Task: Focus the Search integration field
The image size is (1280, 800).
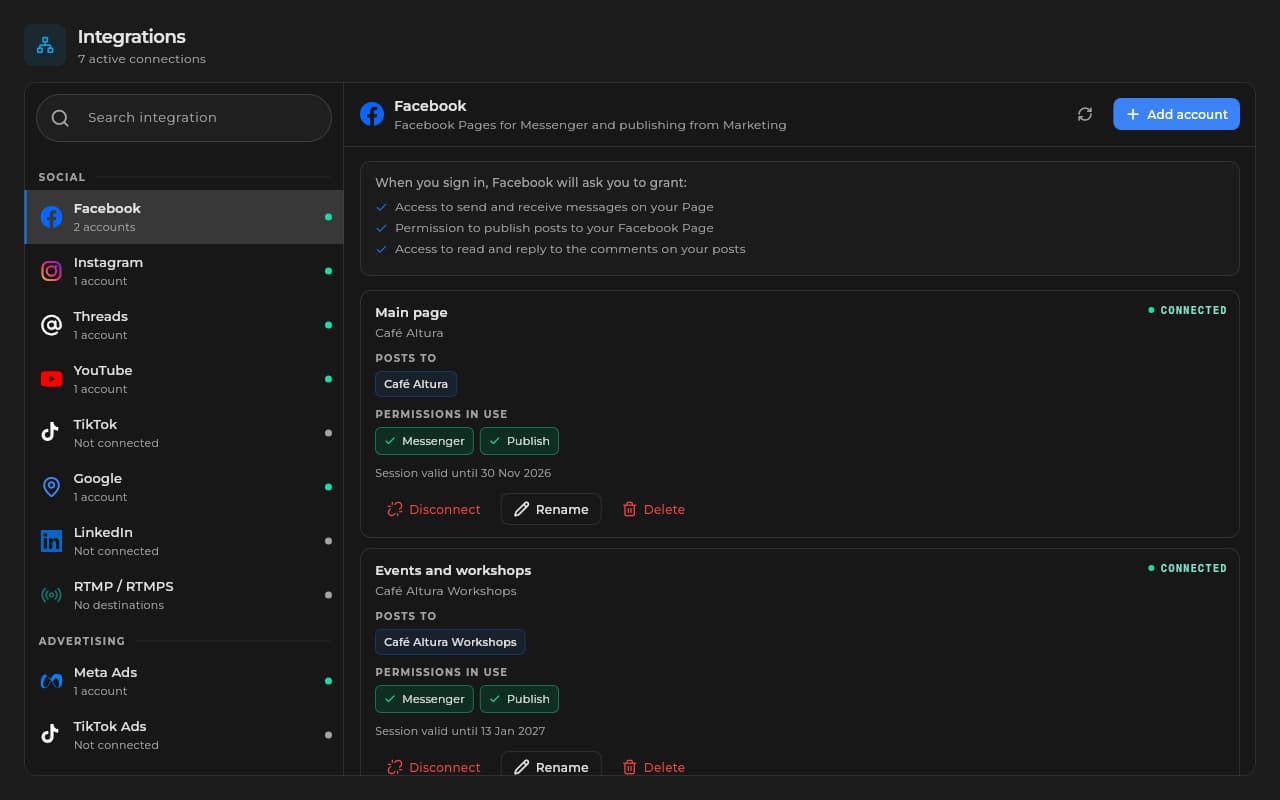Action: tap(184, 118)
